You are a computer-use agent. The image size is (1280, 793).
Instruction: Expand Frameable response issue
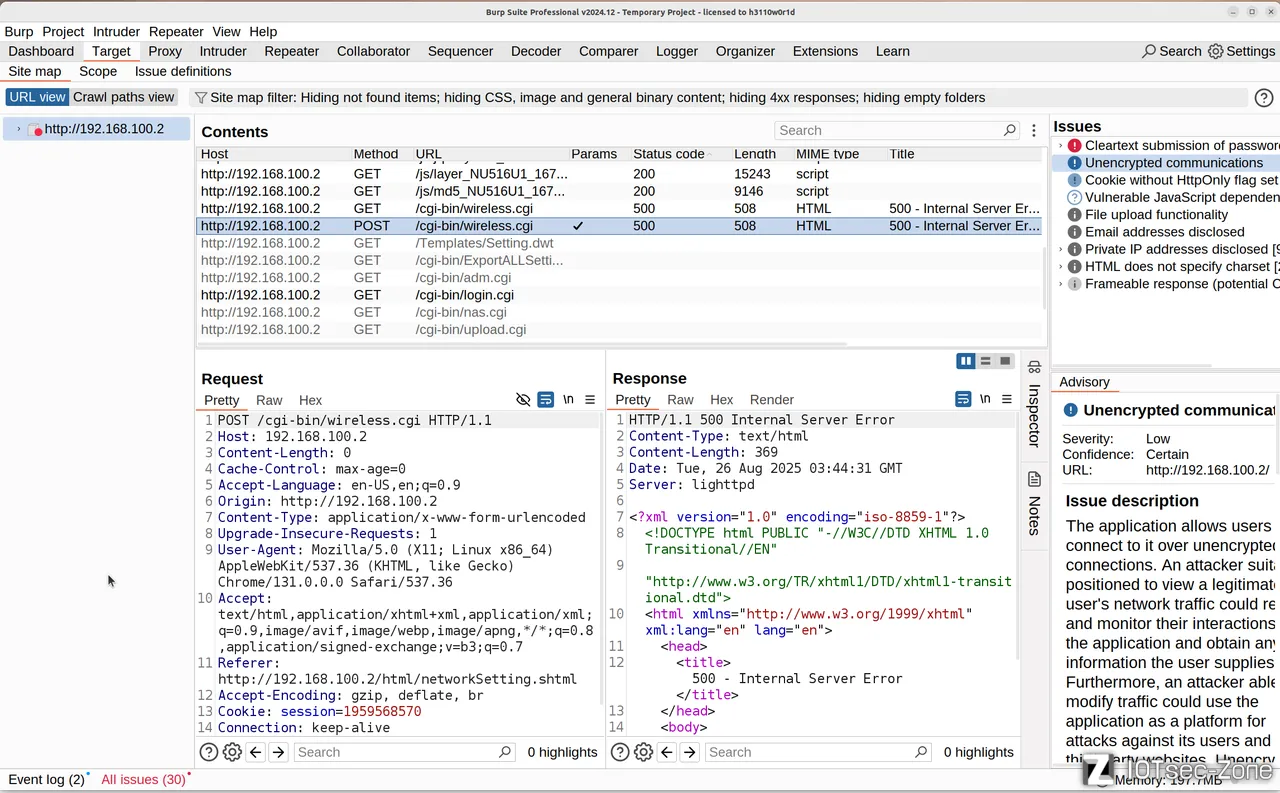point(1061,284)
